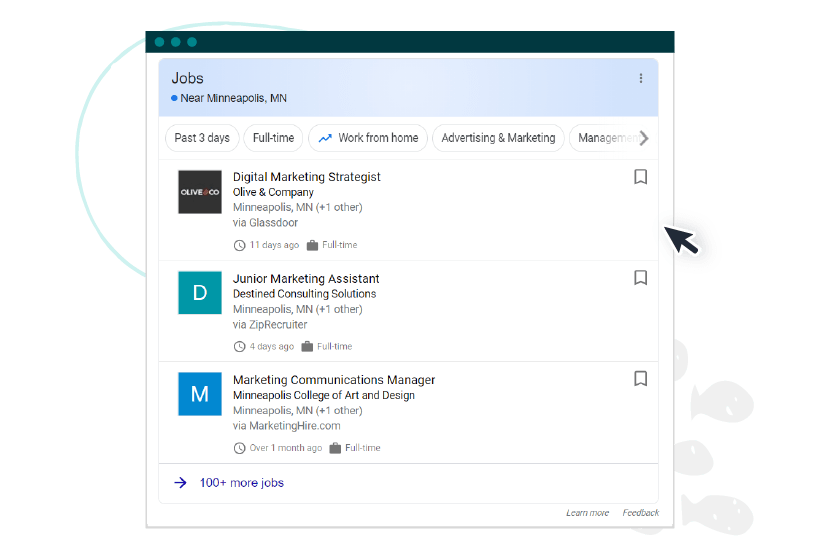
Task: Click the clock icon next to 4 days ago
Action: (239, 346)
